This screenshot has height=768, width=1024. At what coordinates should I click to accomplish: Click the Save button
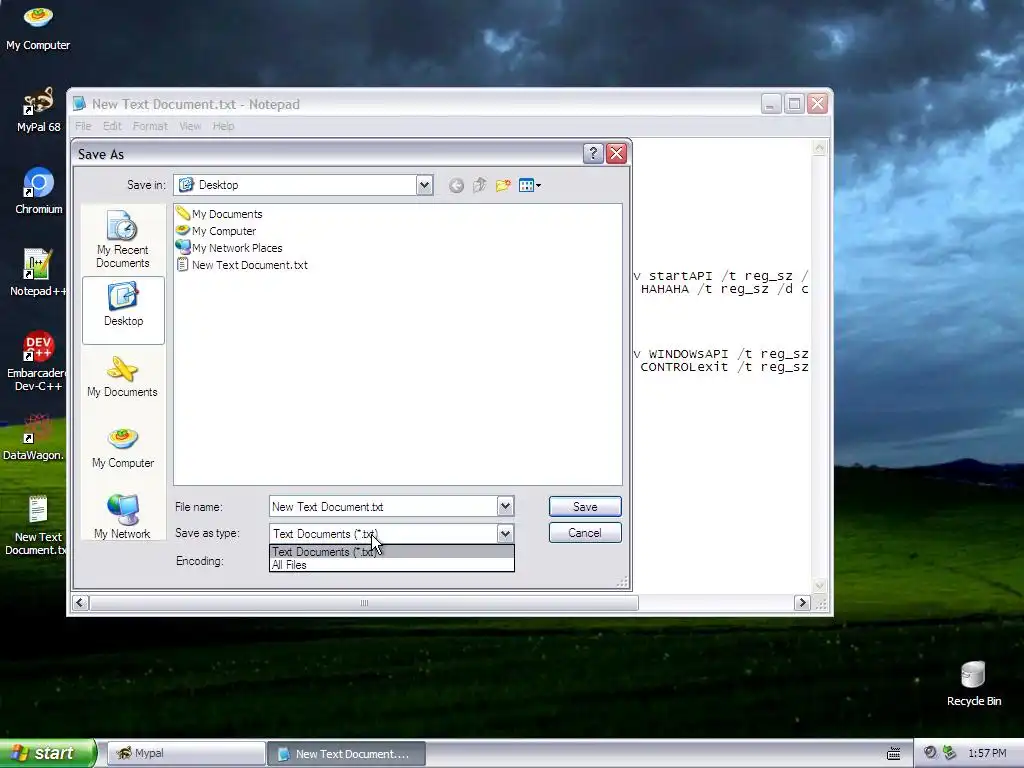point(585,507)
